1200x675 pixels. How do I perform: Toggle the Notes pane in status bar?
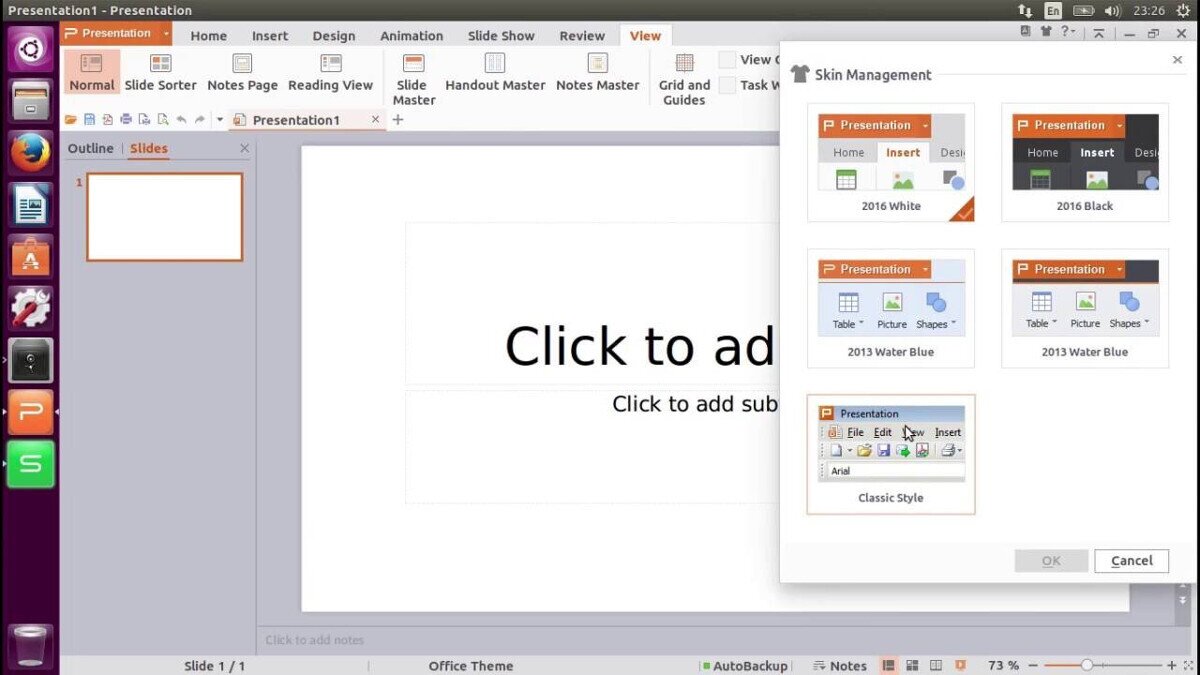coord(840,665)
